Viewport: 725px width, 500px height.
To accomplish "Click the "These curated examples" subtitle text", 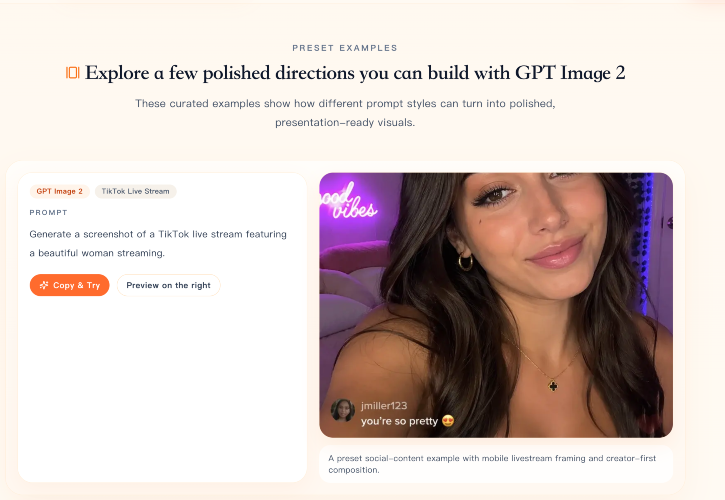I will coord(345,112).
